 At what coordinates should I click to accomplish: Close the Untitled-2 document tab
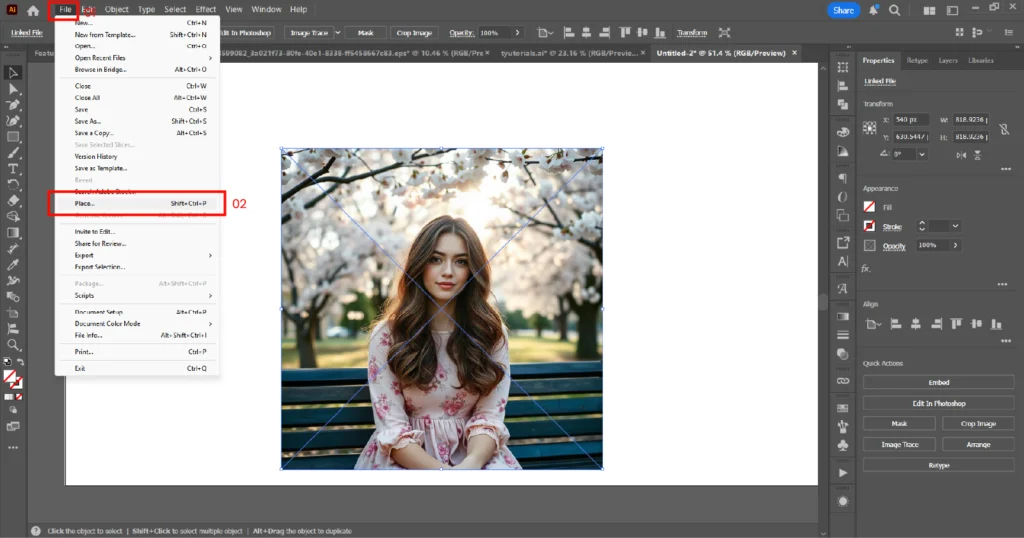point(795,53)
